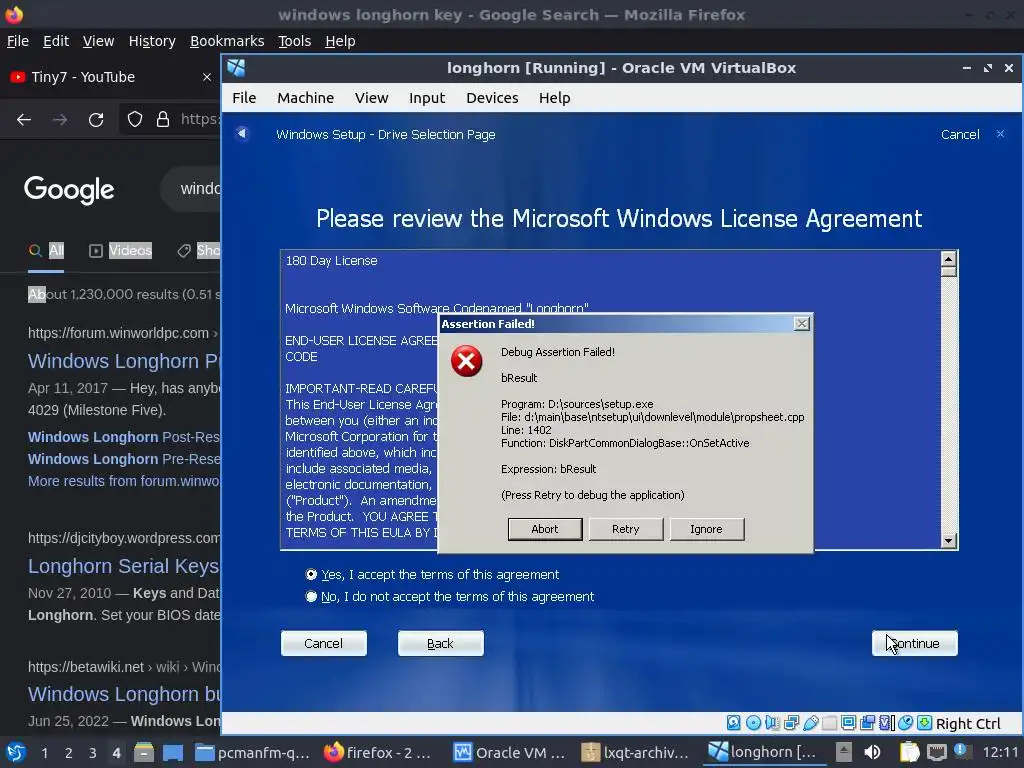Open the VirtualBox Input menu
1024x768 pixels.
coord(427,98)
